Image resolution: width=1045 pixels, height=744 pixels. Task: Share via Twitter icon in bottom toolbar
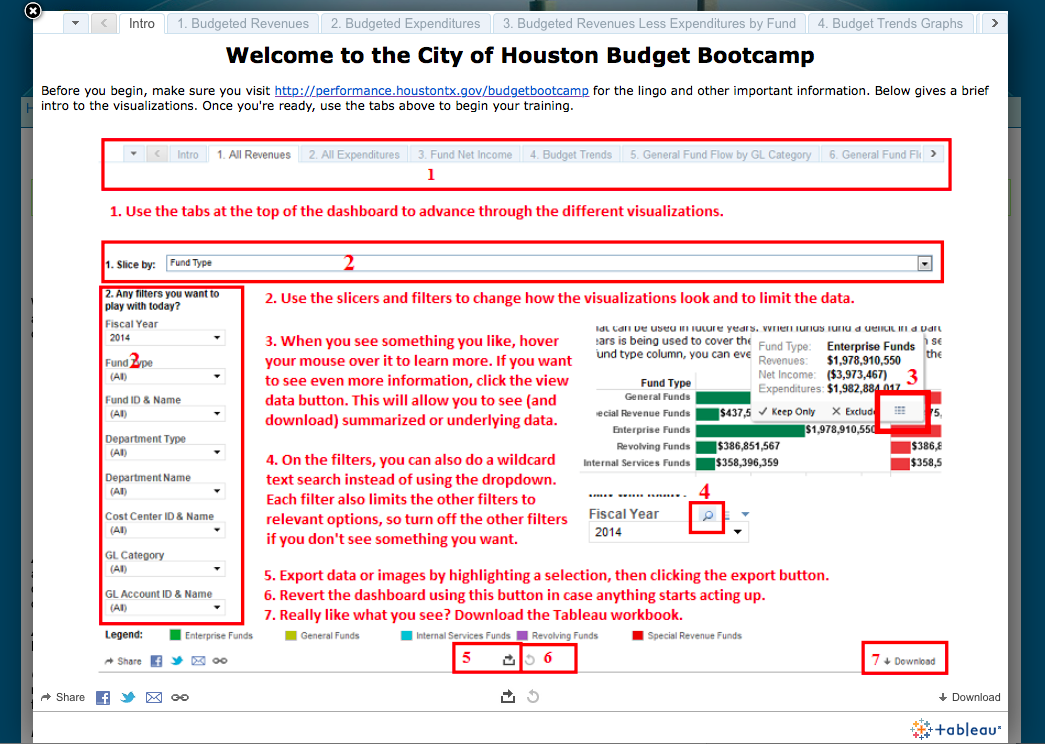coord(128,697)
